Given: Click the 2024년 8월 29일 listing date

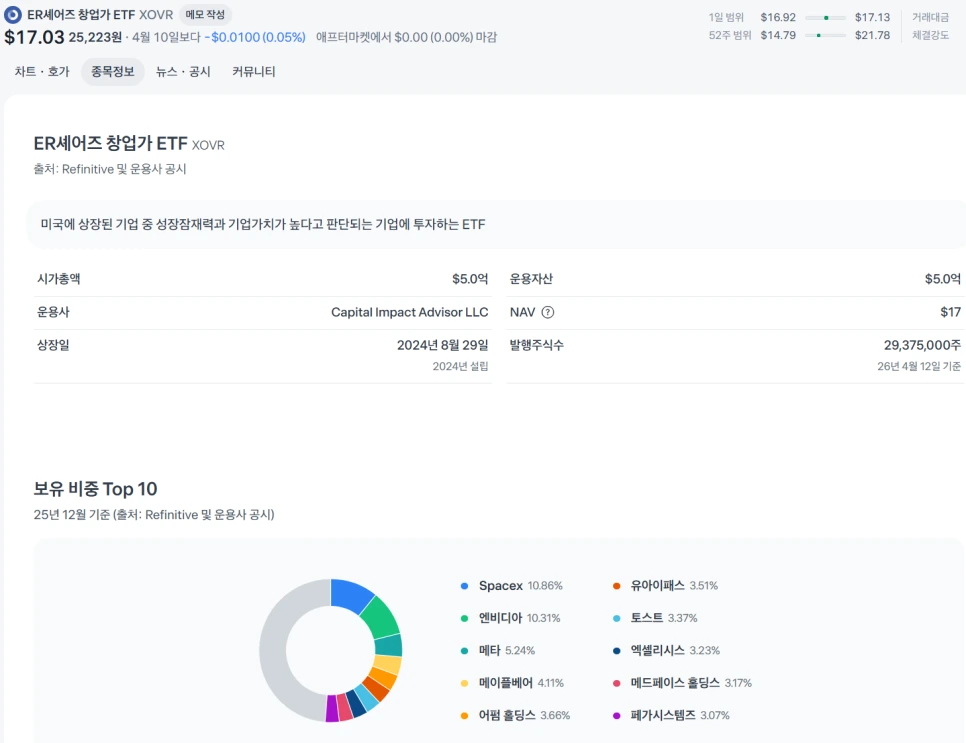Looking at the screenshot, I should point(442,345).
